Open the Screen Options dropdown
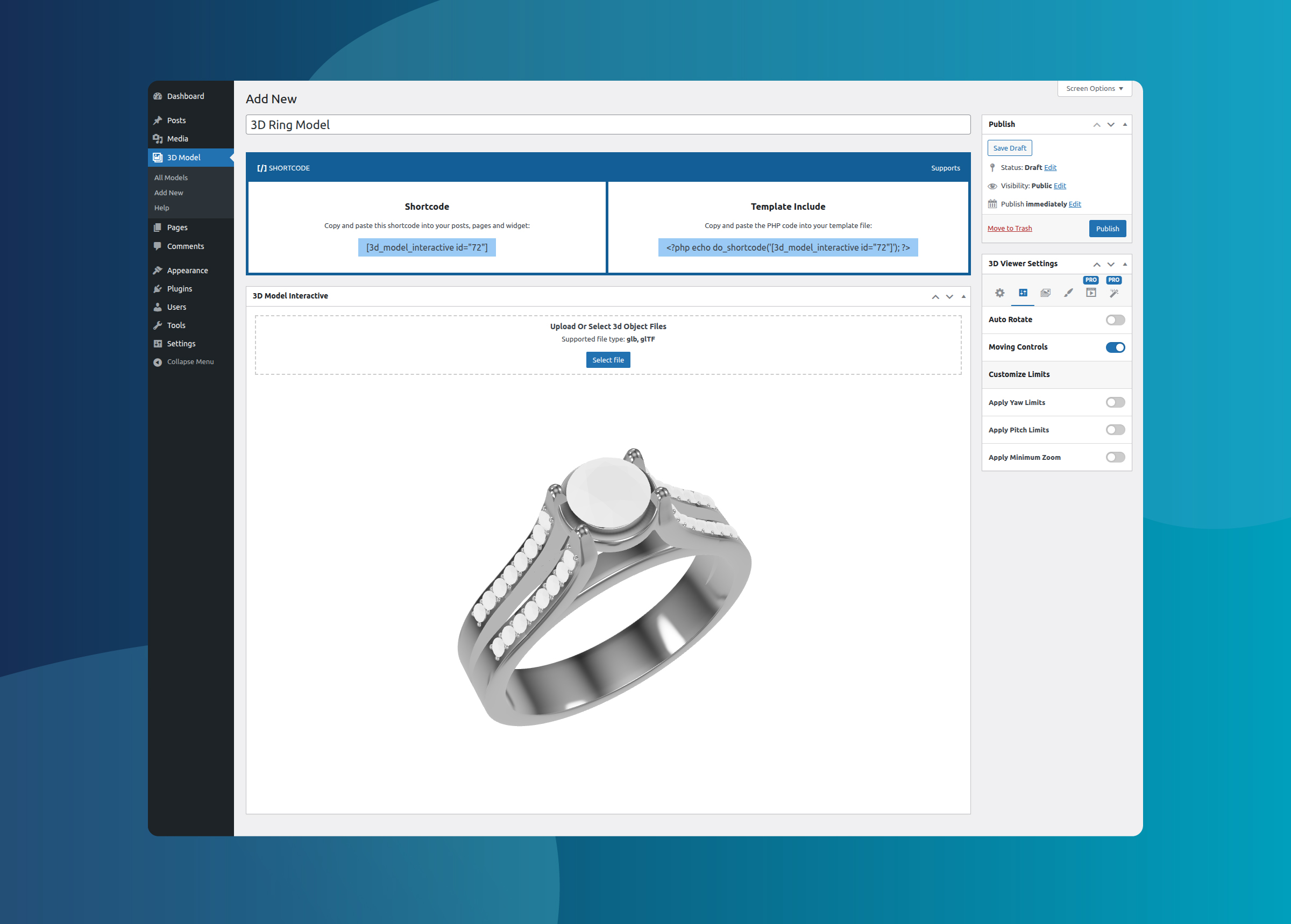 click(x=1094, y=88)
